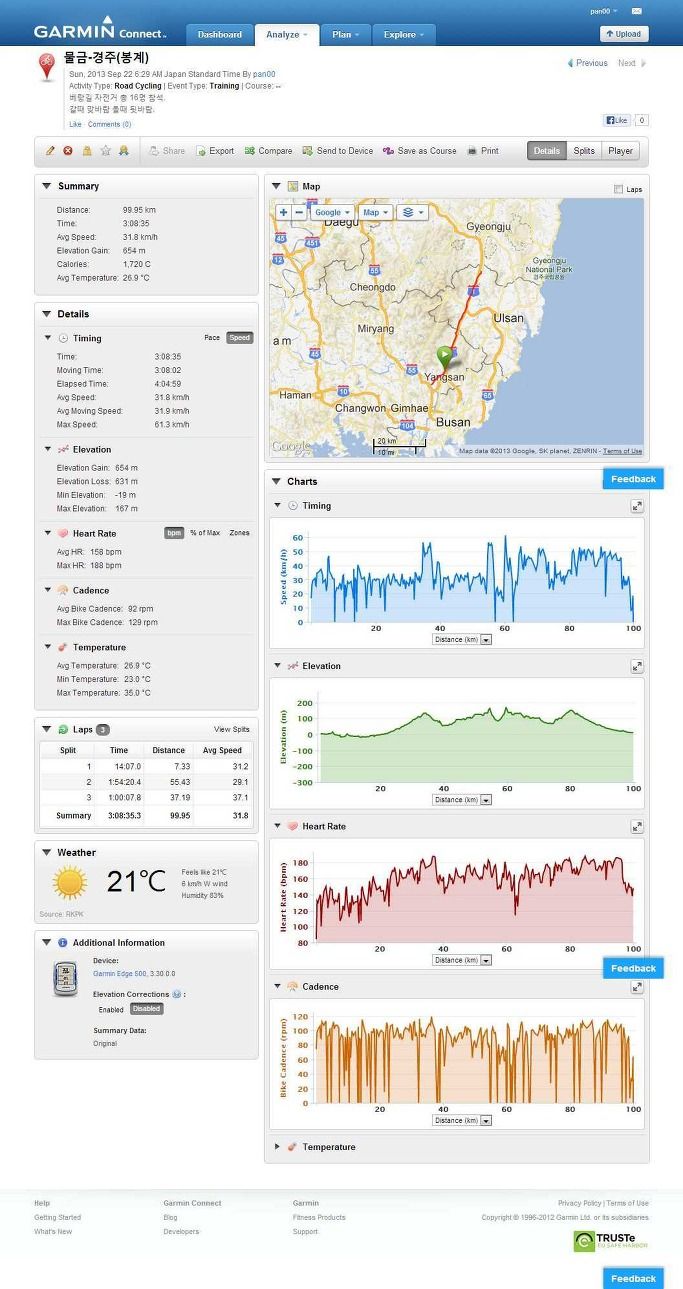Open the Plan menu tab
This screenshot has height=1289, width=683.
pyautogui.click(x=346, y=34)
